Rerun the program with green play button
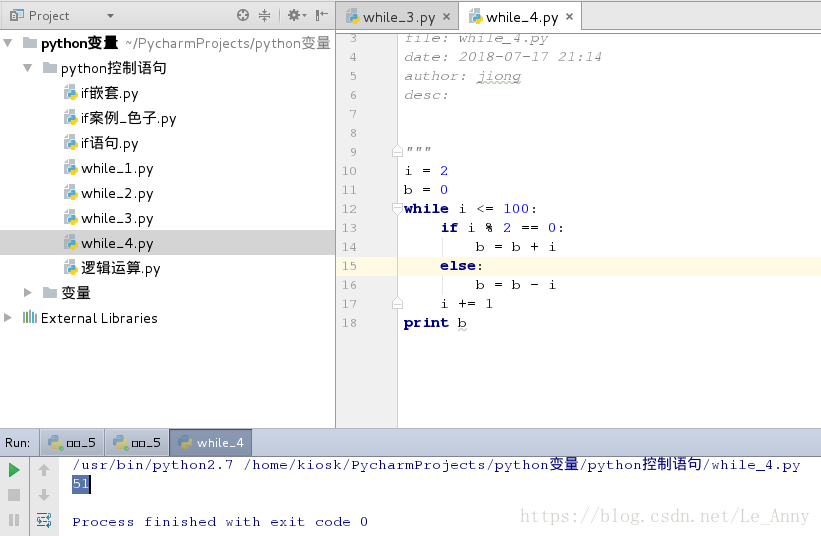 click(14, 470)
